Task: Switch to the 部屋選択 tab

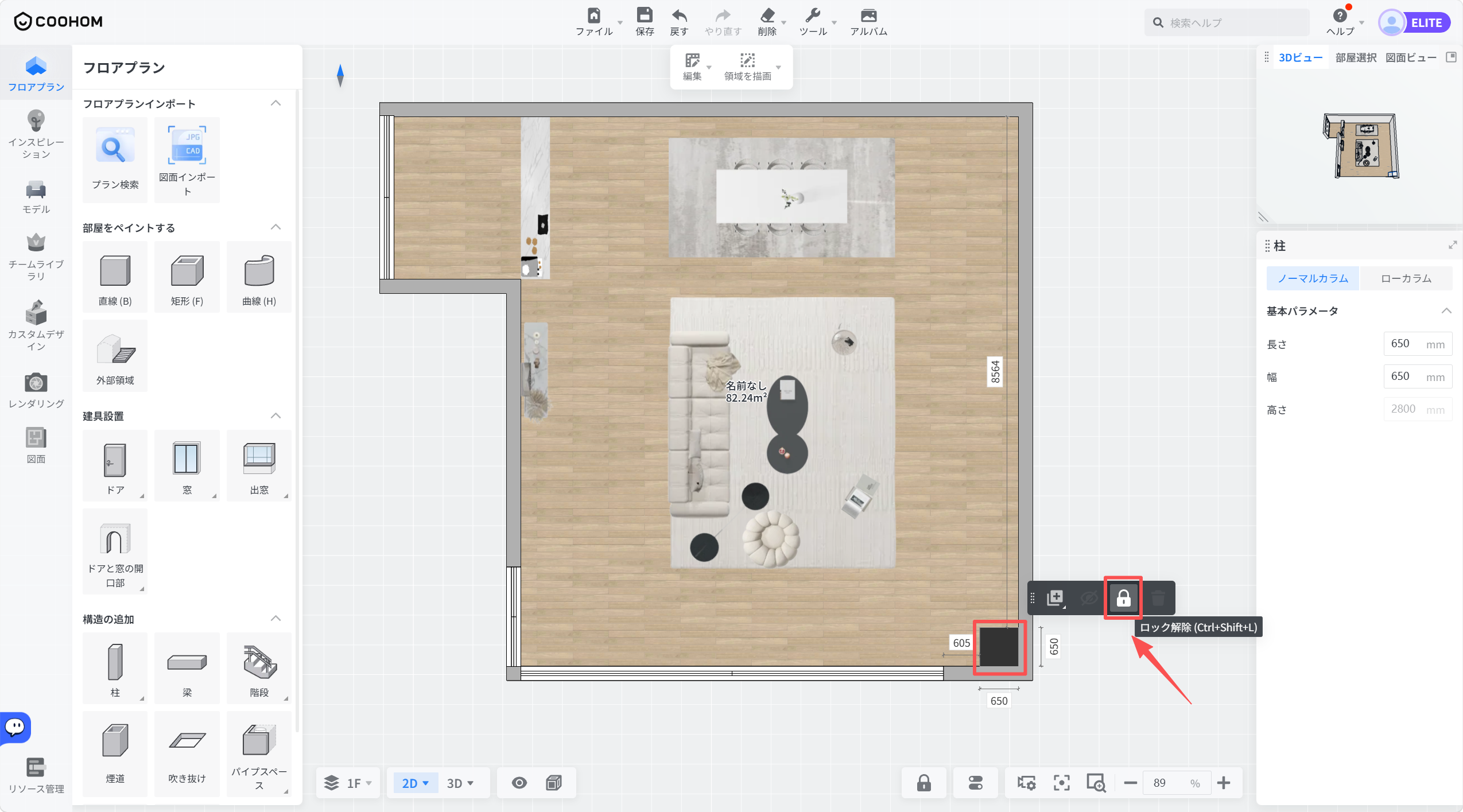Action: [x=1355, y=57]
